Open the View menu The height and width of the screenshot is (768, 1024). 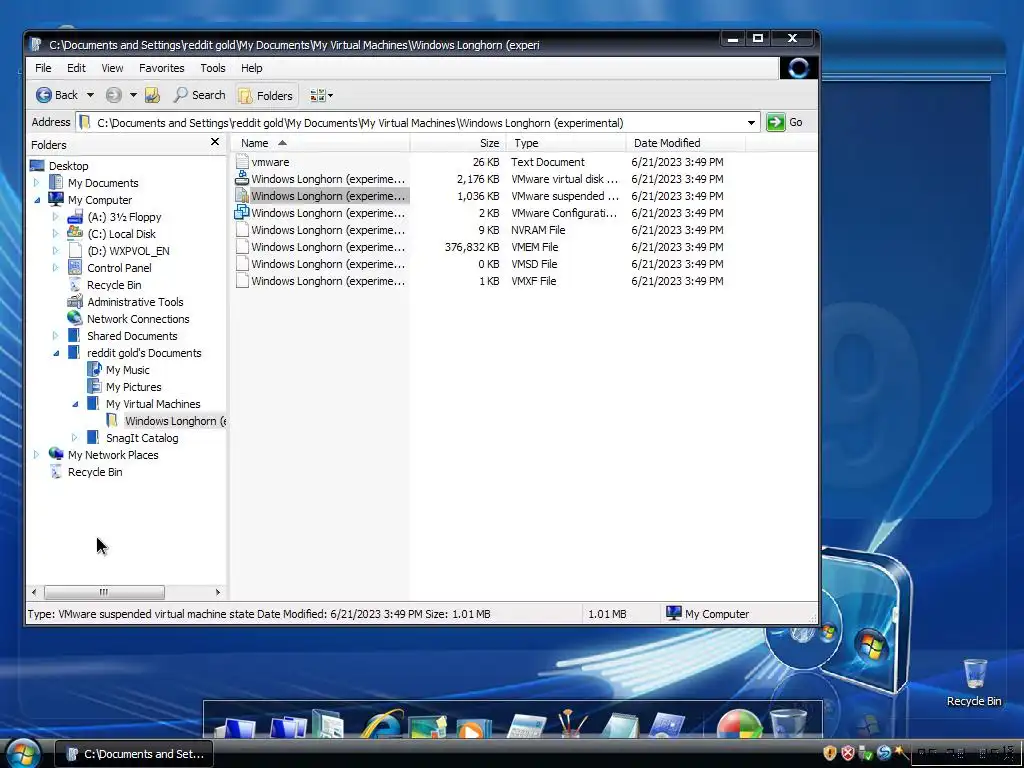[112, 68]
